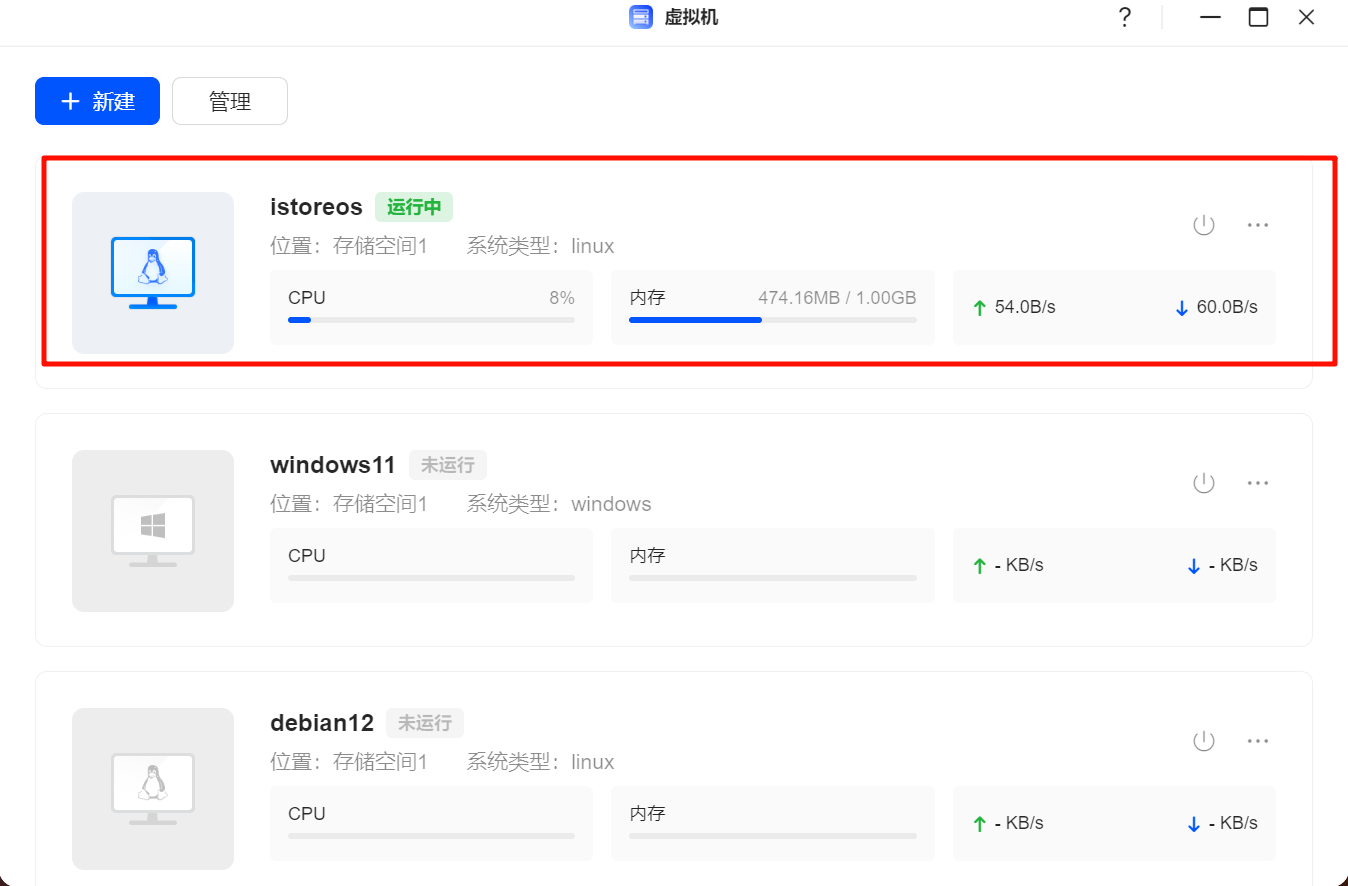Click the 虚拟机 window title text
The width and height of the screenshot is (1348, 886).
pyautogui.click(x=691, y=17)
